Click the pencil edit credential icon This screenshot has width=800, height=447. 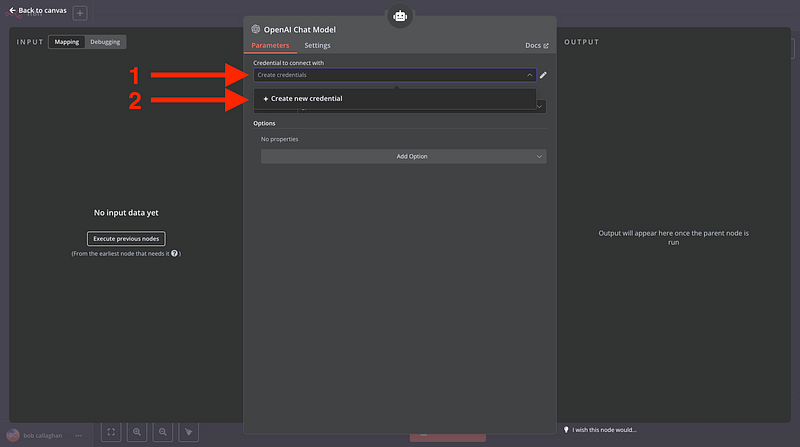(x=543, y=75)
